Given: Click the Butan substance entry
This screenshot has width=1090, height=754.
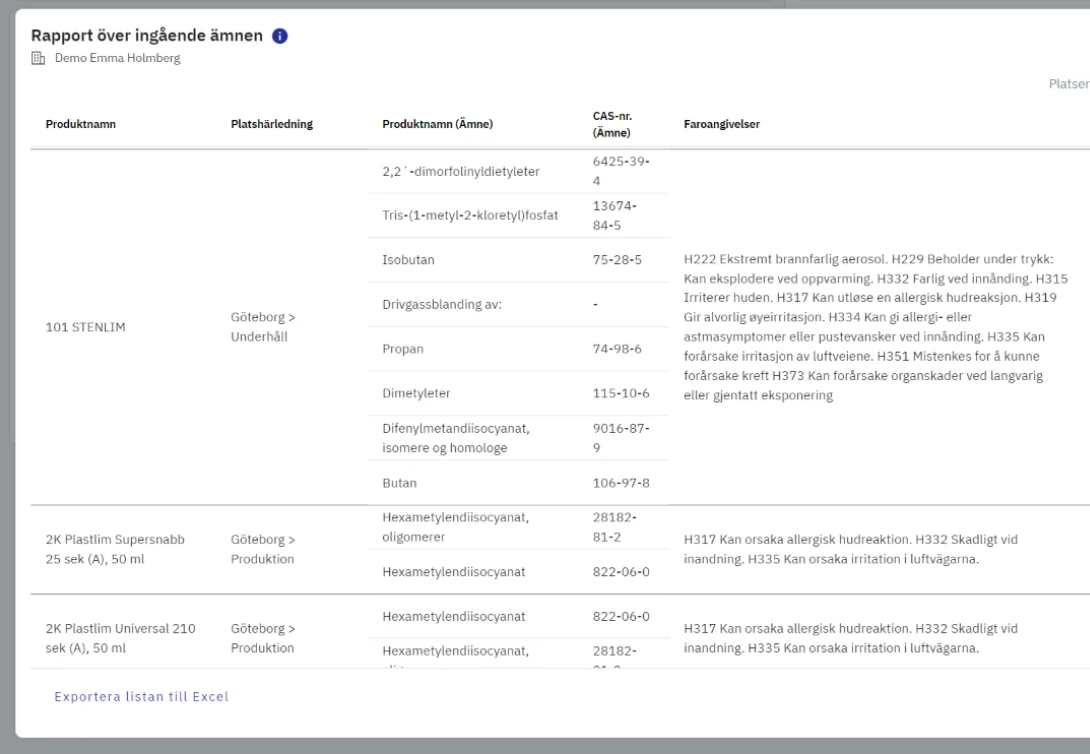Looking at the screenshot, I should click(x=400, y=483).
